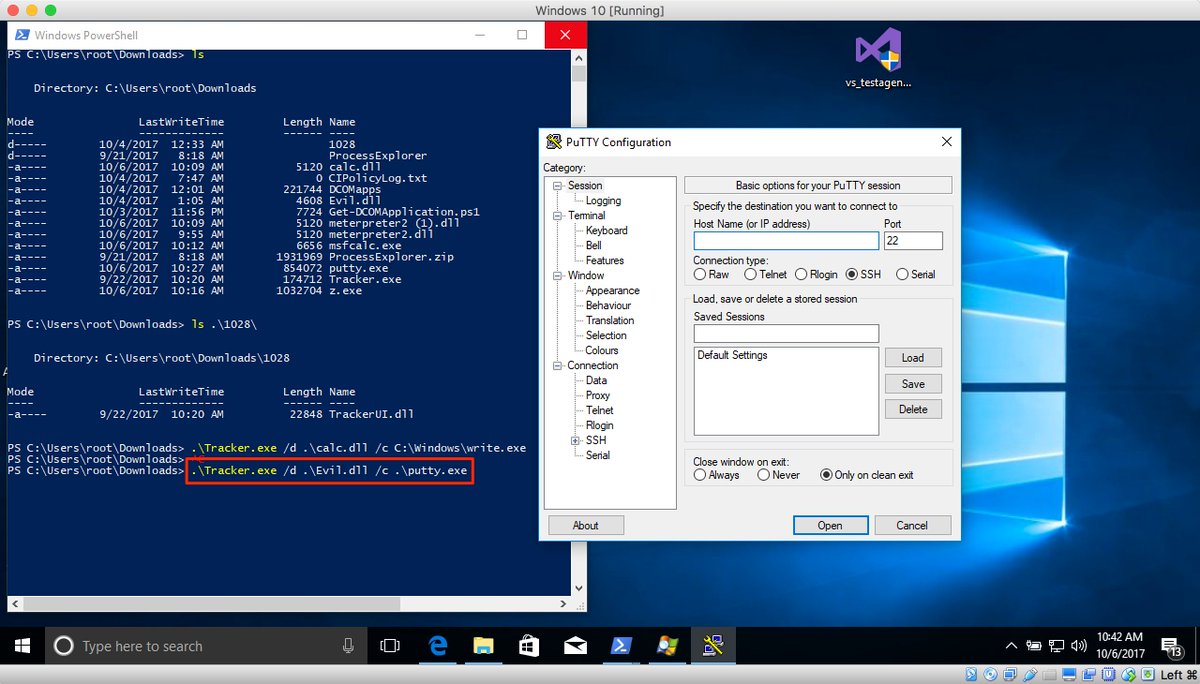Screen dimensions: 1200x684
Task: Open PowerShell from the taskbar
Action: pos(620,646)
